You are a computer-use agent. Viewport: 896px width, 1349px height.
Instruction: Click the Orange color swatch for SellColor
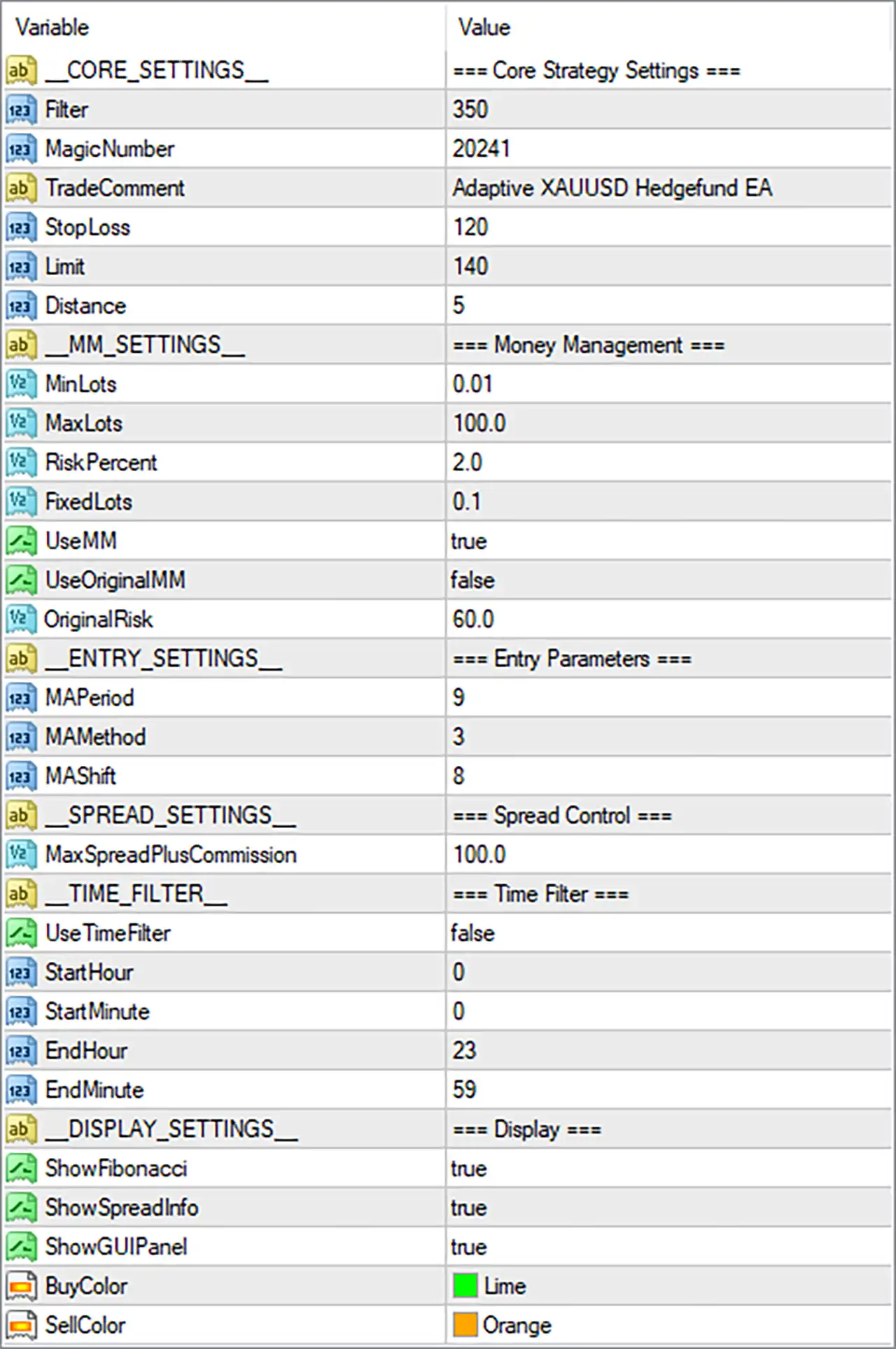[x=465, y=1325]
